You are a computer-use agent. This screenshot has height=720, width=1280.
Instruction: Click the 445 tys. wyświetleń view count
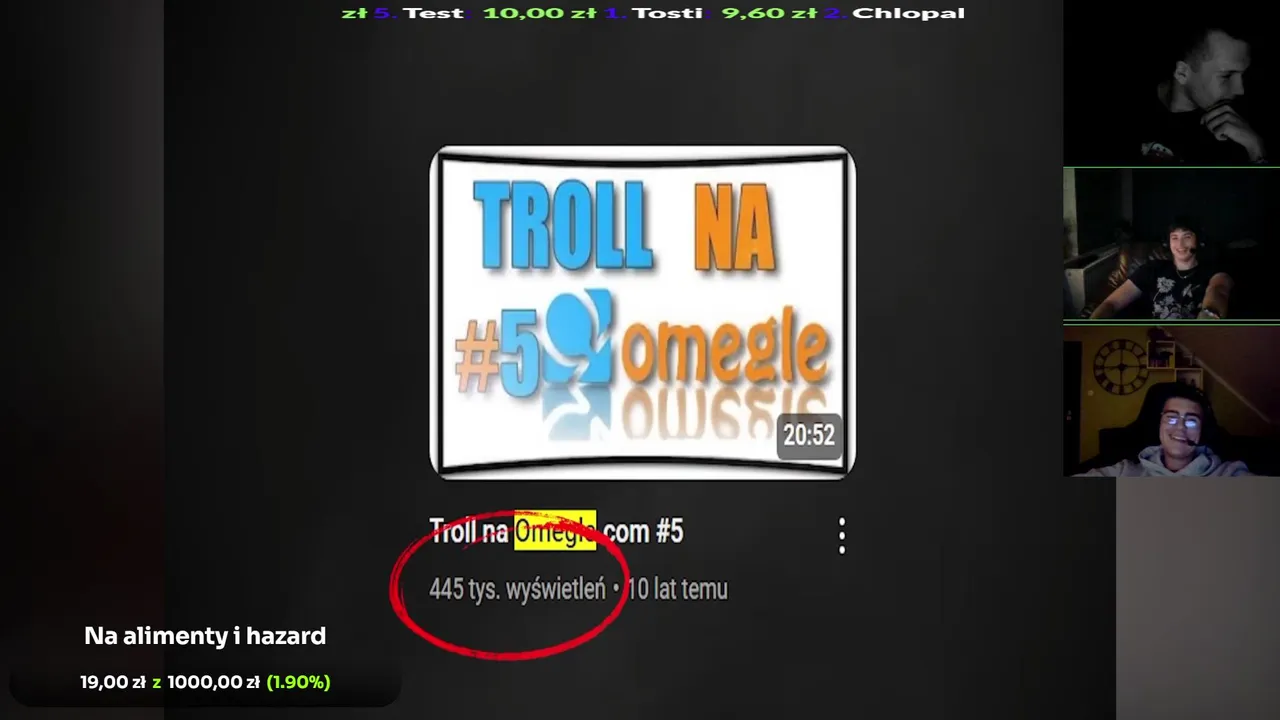pyautogui.click(x=517, y=589)
